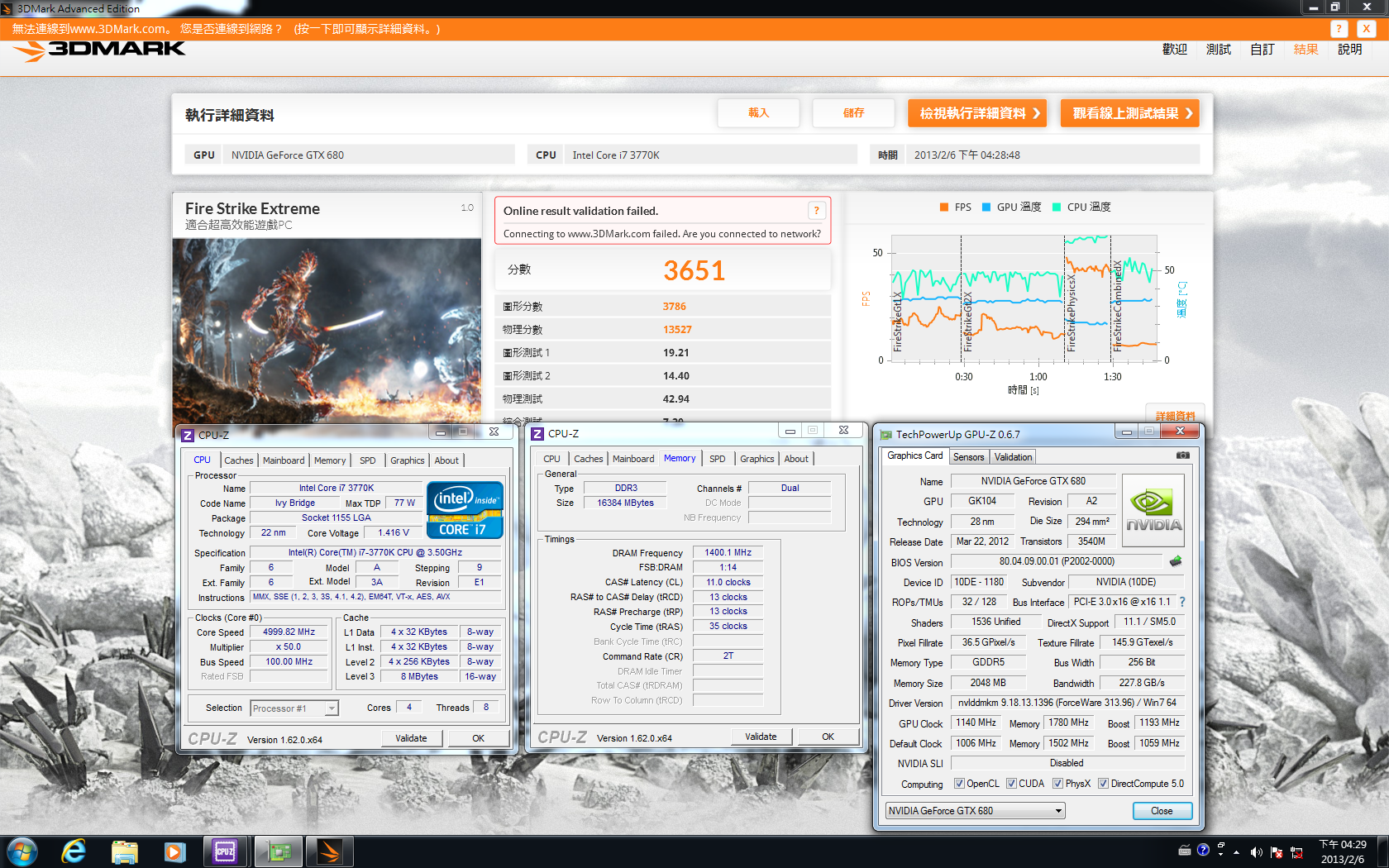Click the question mark beside Bus Interface in GPU-Z
This screenshot has height=868, width=1389.
tap(1182, 602)
